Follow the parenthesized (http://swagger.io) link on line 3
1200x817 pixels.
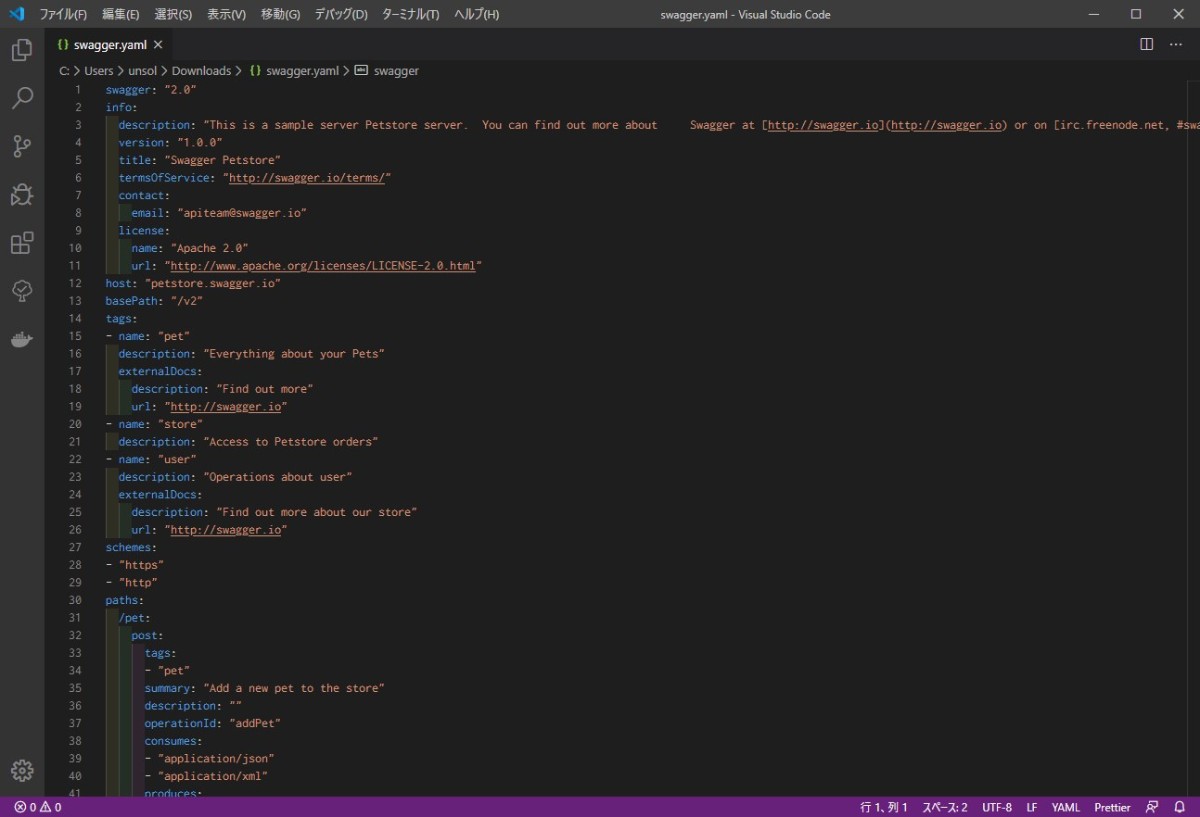click(x=946, y=125)
